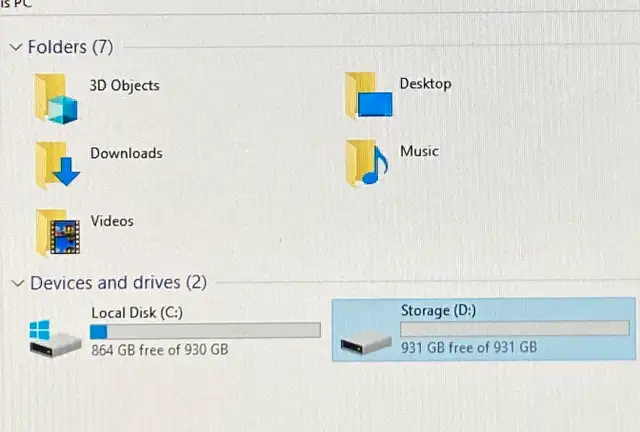
Task: Collapse the Folders section chevron
Action: tap(16, 47)
